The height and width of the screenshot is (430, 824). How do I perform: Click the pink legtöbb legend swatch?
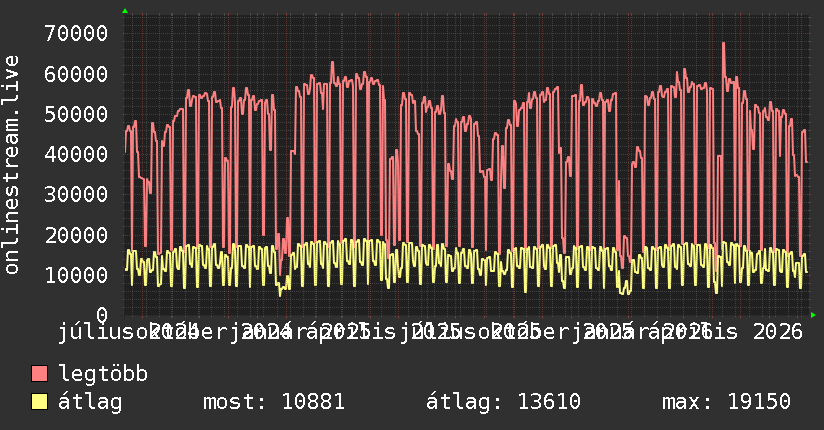[x=39, y=374]
